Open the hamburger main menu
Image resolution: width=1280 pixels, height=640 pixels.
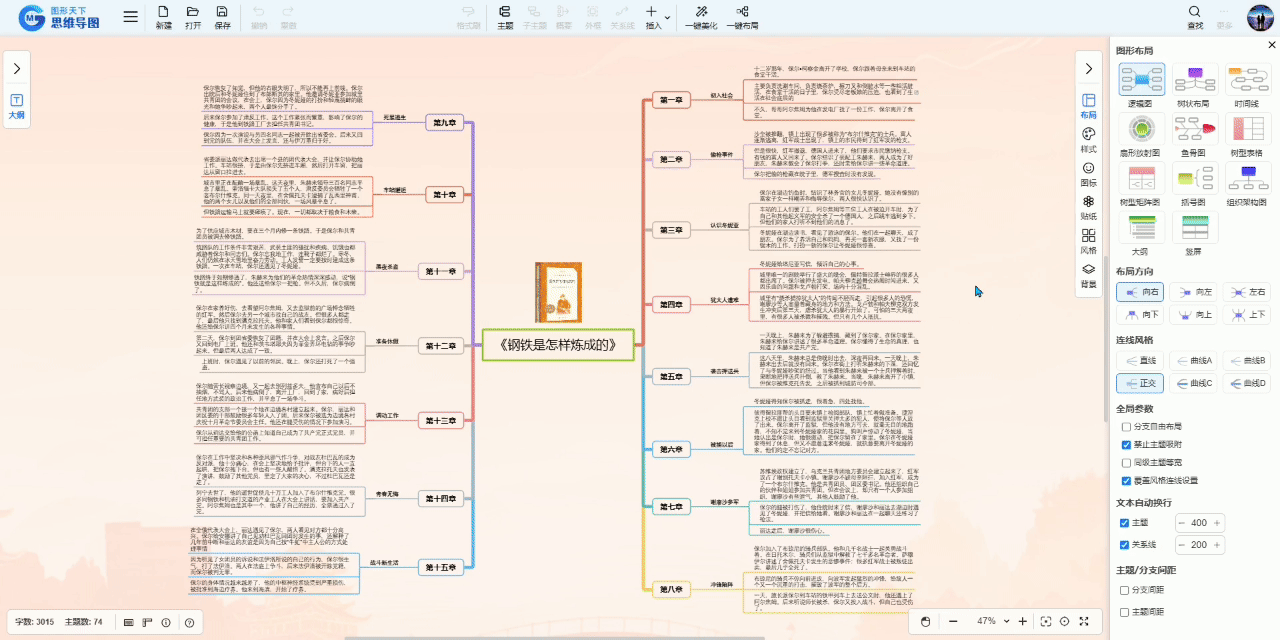point(131,17)
